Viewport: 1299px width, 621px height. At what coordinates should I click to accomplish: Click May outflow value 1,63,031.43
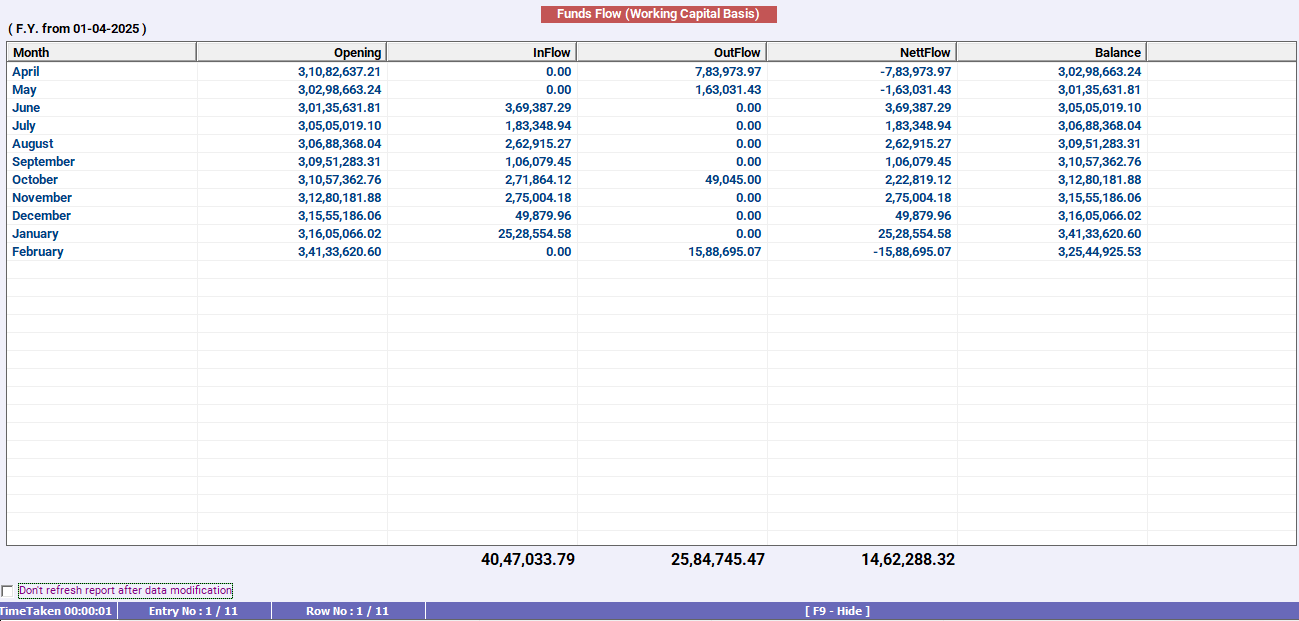tap(728, 90)
